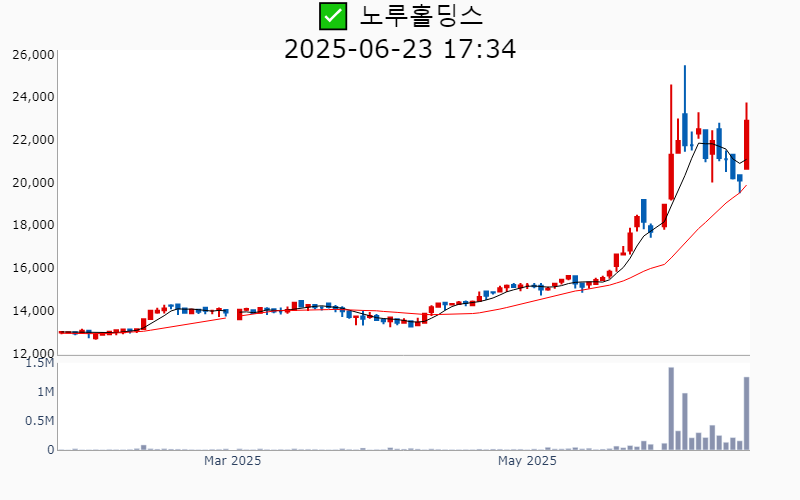
Task: Click the 노루홀딩스 stock name title
Action: (x=421, y=16)
